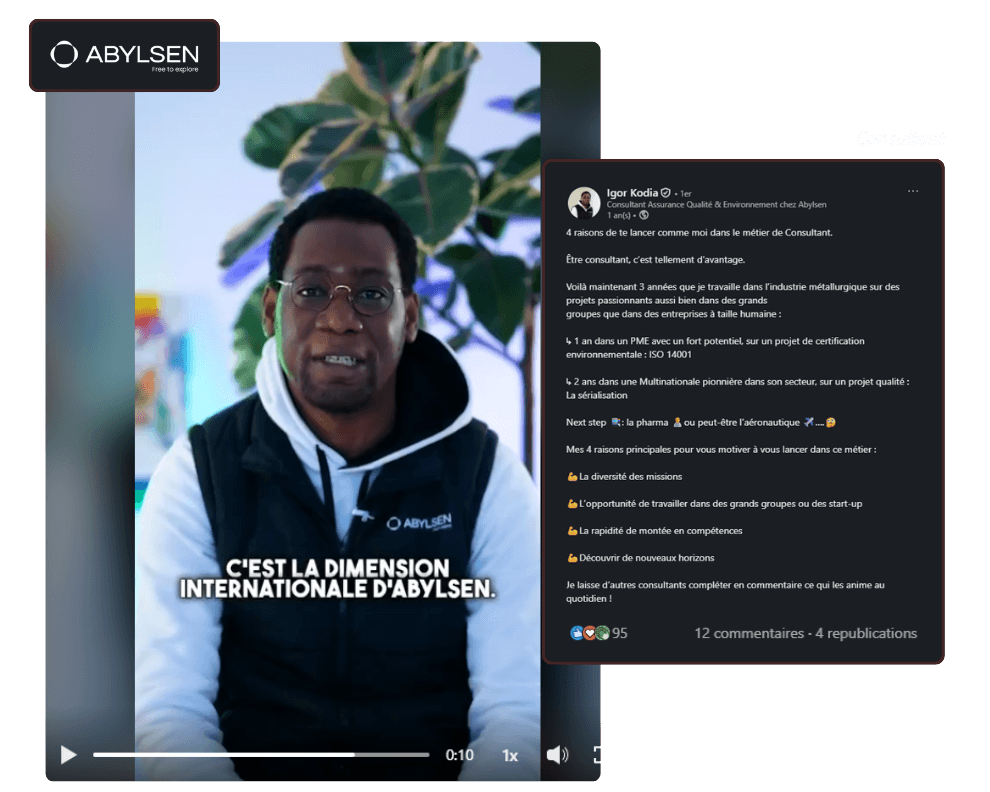Click the 'Next step' line in the post
The width and height of the screenshot is (990, 792).
click(x=700, y=422)
